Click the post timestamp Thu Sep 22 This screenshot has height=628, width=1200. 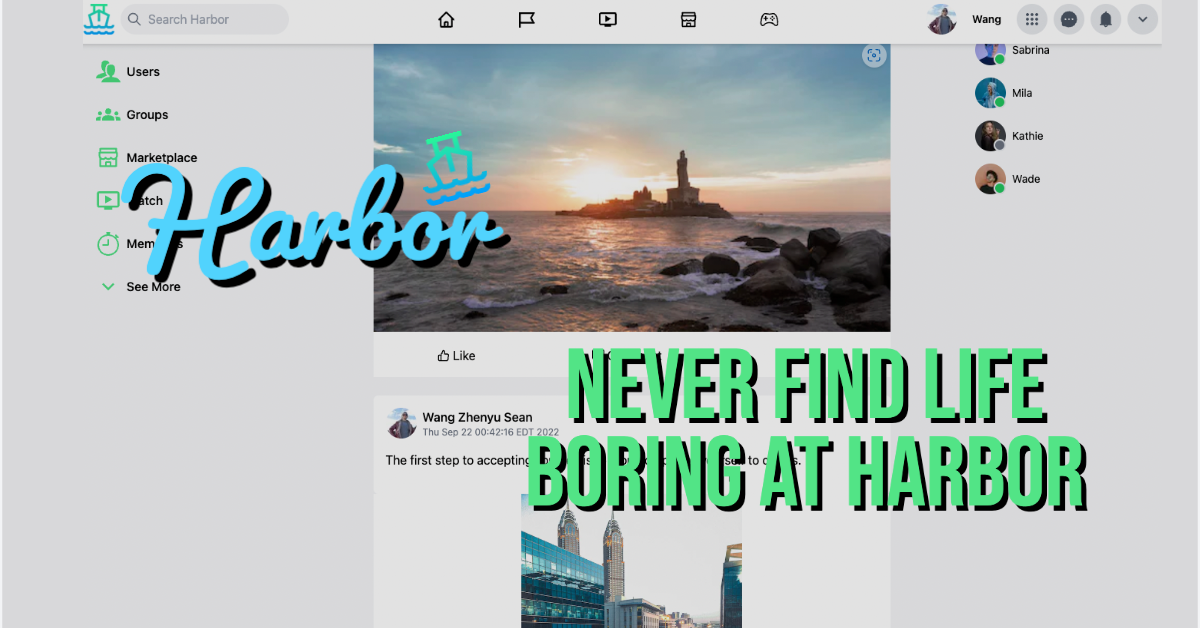[490, 432]
